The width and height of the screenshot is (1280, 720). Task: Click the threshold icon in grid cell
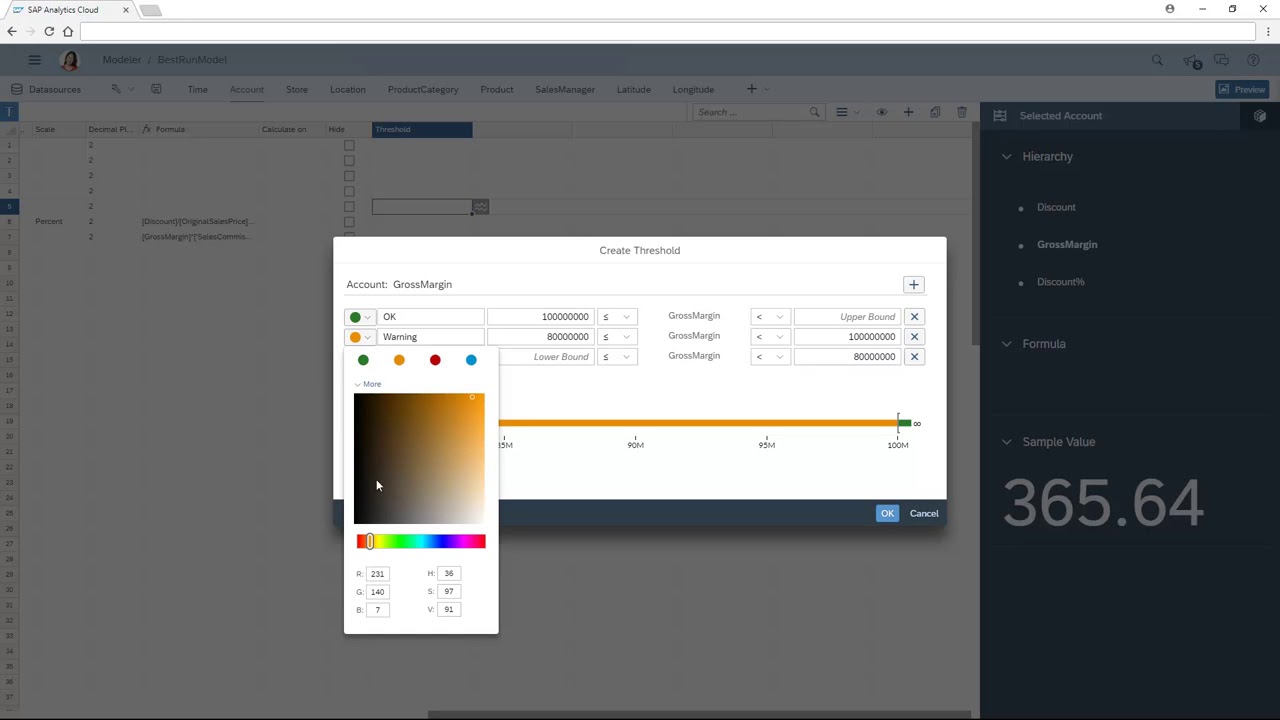481,207
